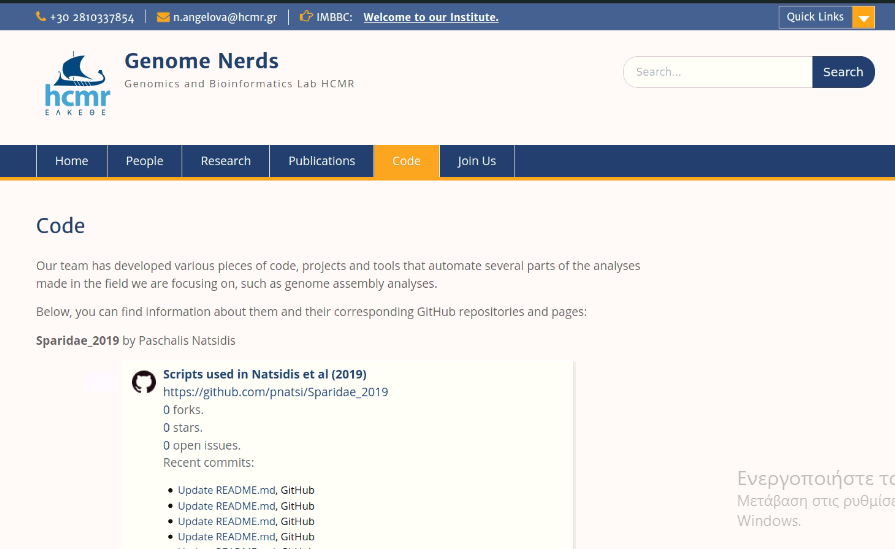Click the Code page heading

61,226
